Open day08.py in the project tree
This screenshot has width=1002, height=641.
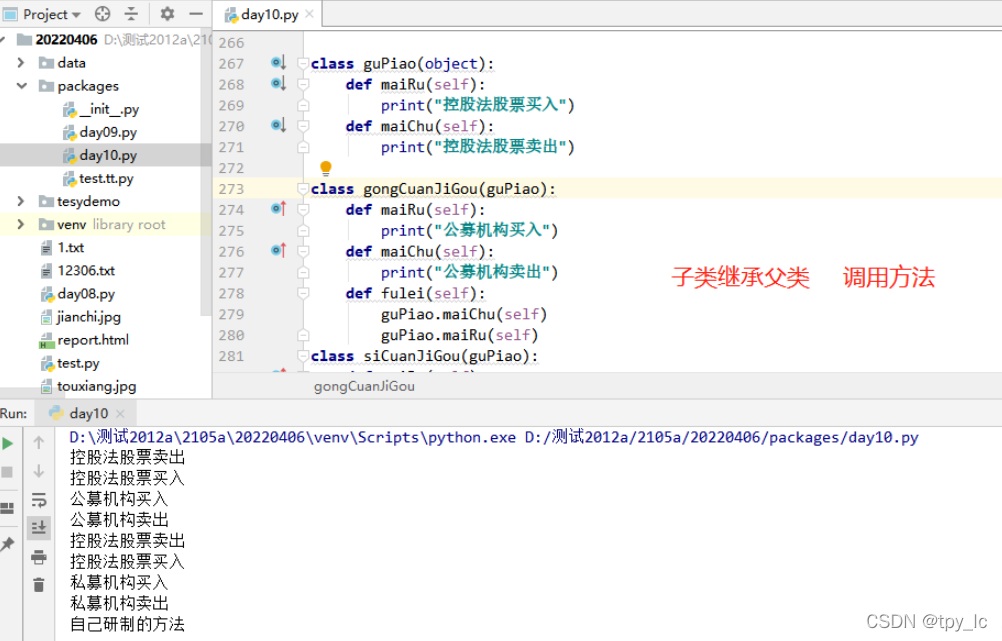tap(86, 294)
